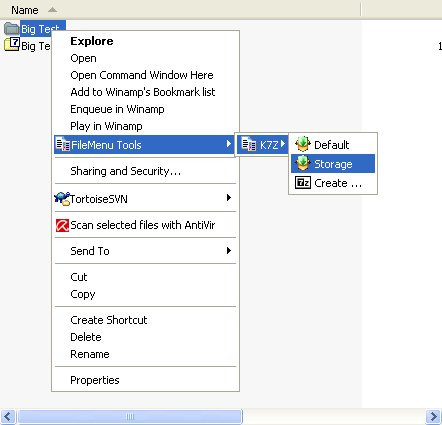
Task: Select the Big Test folder icon
Action: point(12,28)
